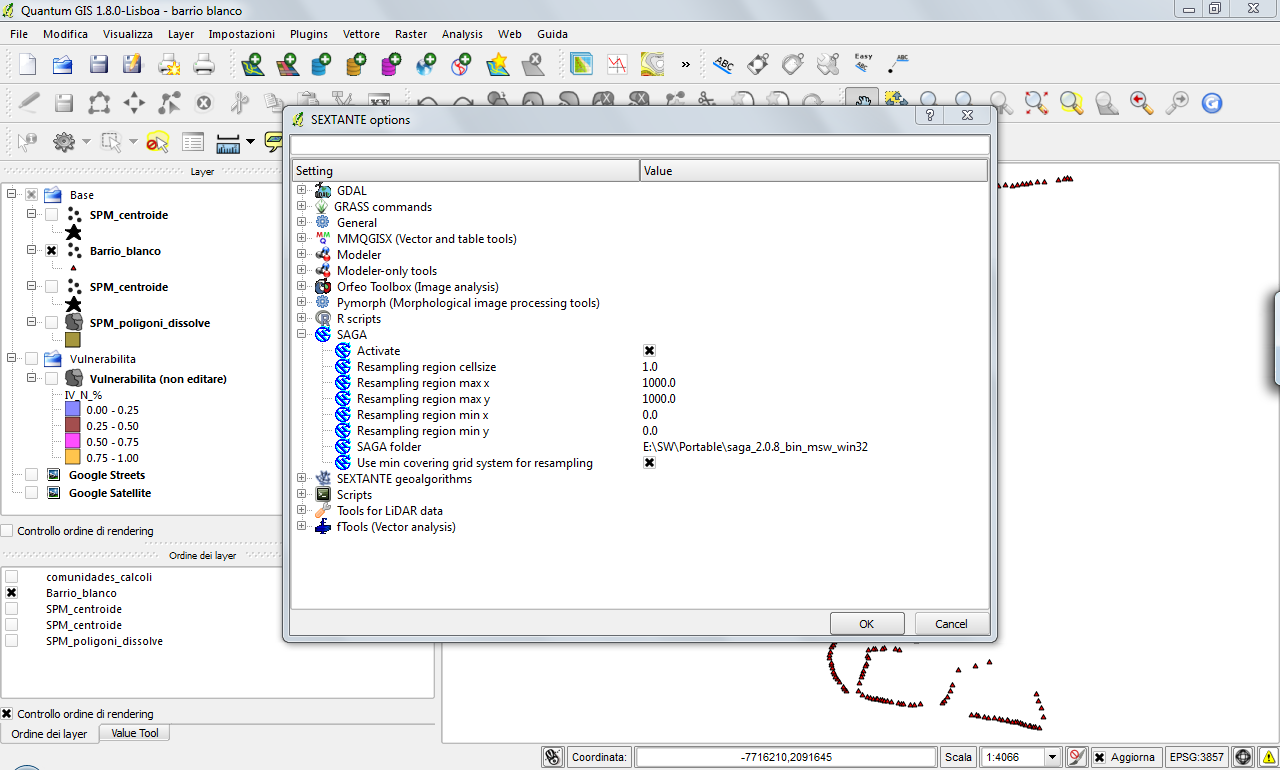Click OK in SEXTANTE options
The width and height of the screenshot is (1280, 770).
(866, 623)
